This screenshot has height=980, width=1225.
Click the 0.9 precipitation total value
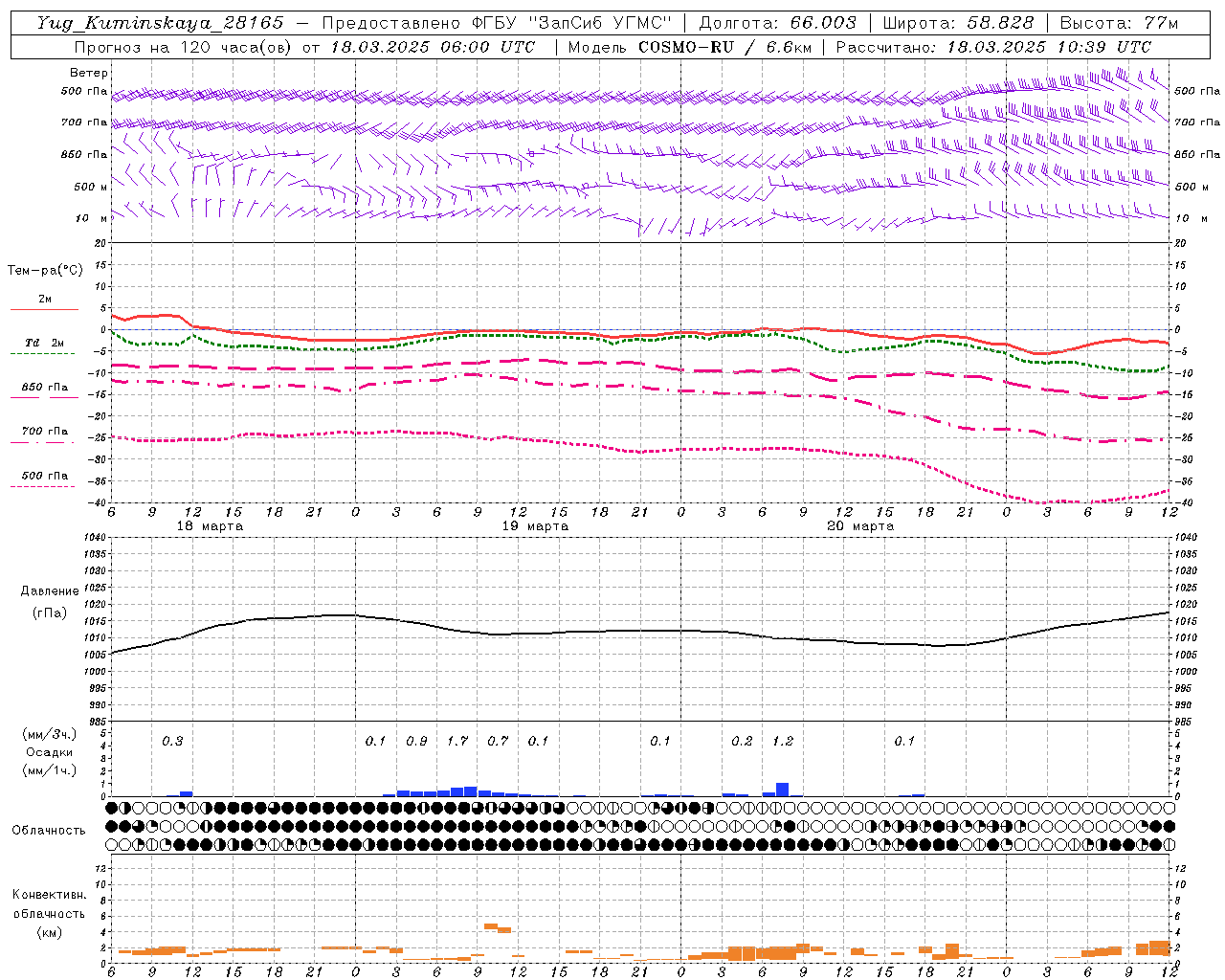[416, 741]
